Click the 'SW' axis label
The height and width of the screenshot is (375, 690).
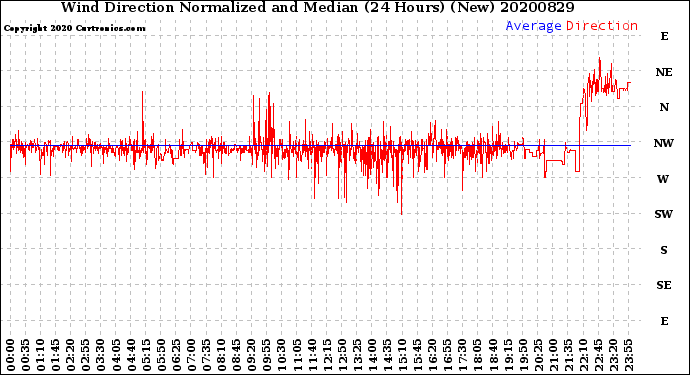point(664,214)
